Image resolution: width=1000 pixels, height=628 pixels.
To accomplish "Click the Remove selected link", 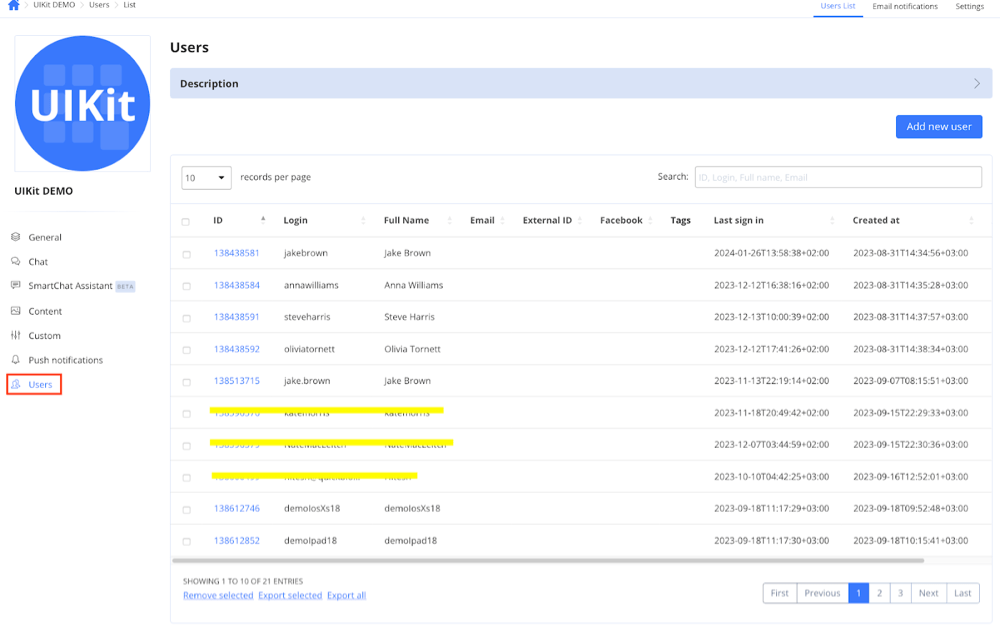I will coord(218,595).
